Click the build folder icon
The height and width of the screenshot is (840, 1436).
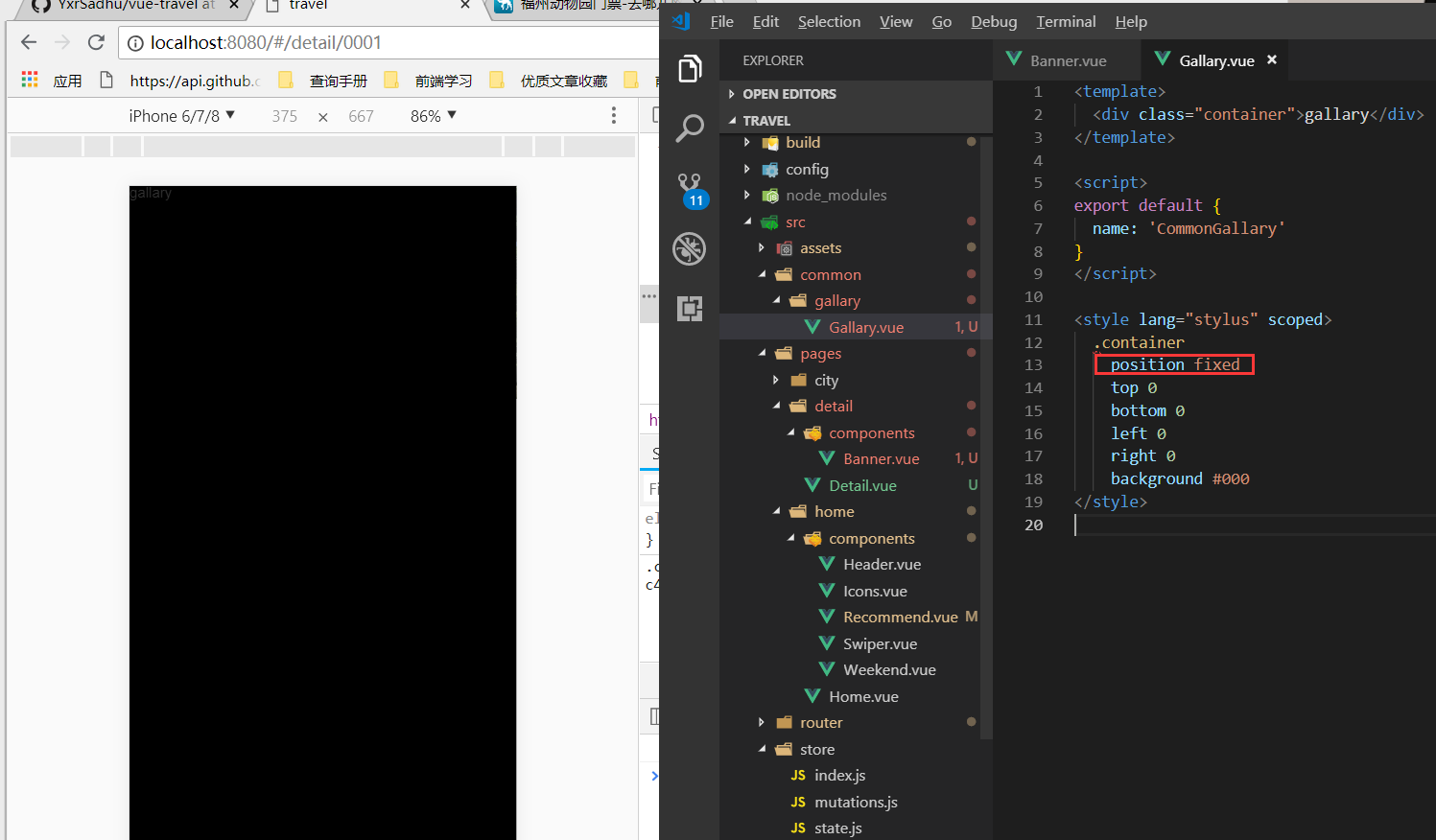pos(769,143)
